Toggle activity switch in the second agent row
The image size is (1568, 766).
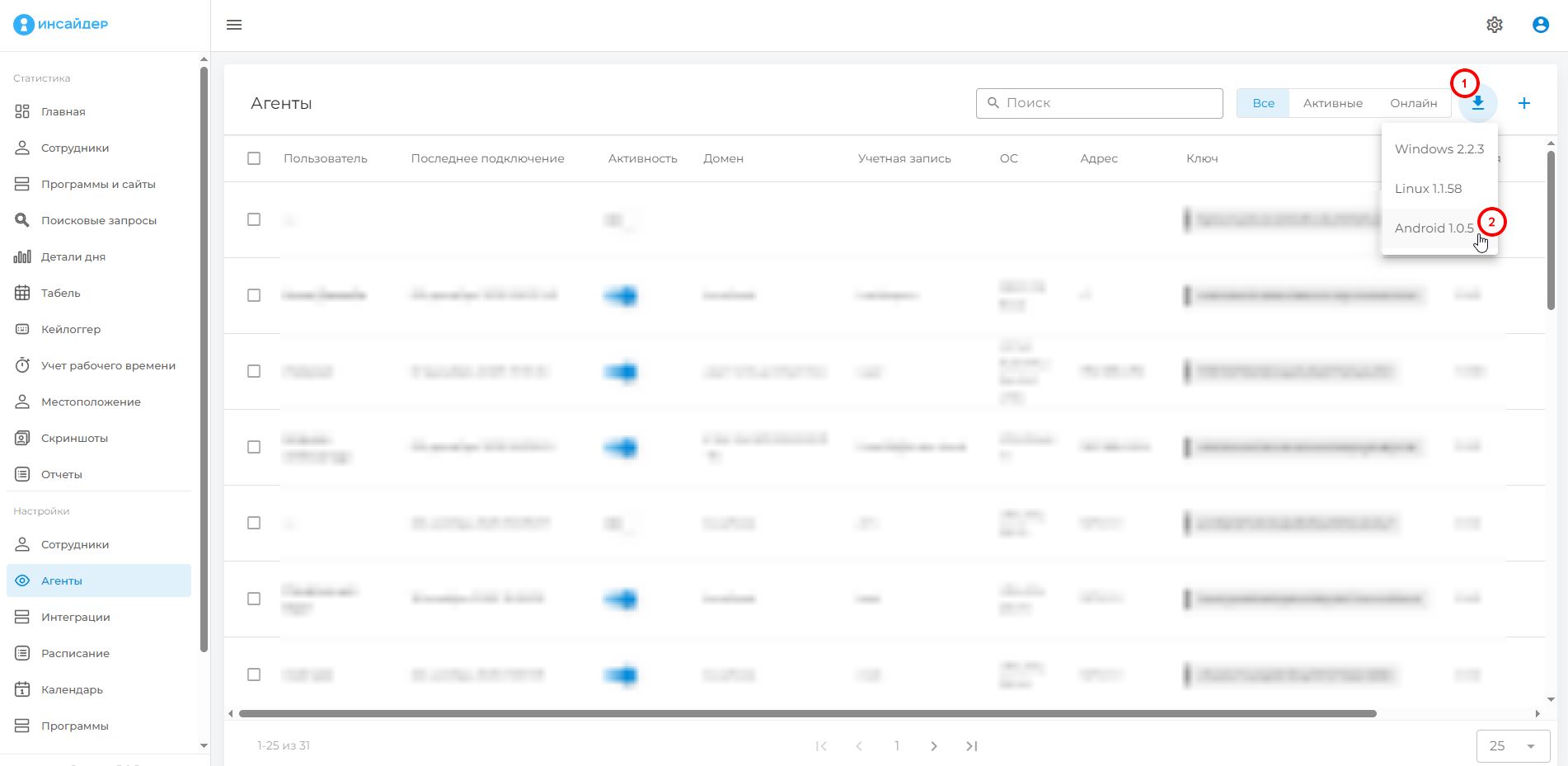pos(621,295)
